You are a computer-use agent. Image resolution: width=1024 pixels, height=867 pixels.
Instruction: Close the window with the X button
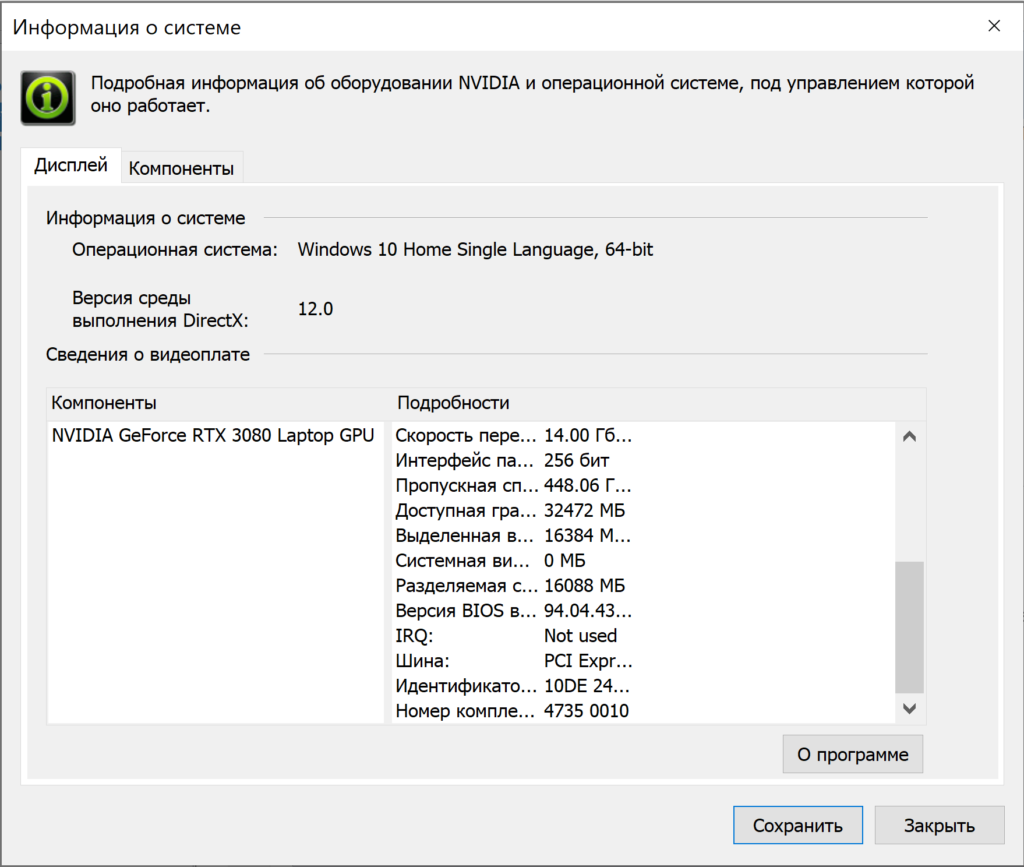(993, 26)
